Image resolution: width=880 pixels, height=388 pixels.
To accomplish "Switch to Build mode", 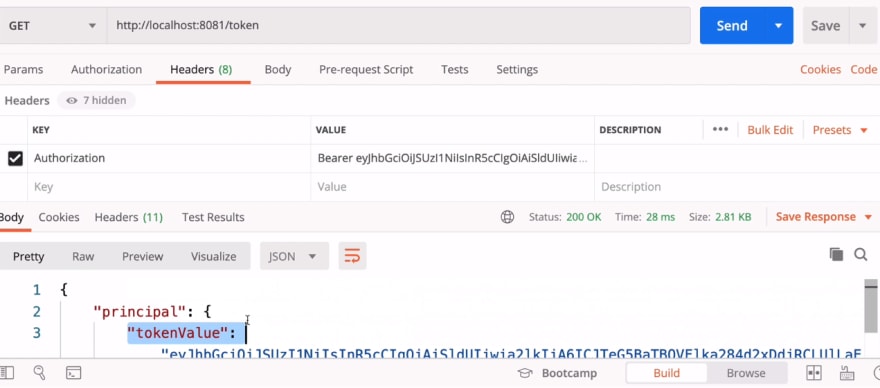I will point(666,373).
